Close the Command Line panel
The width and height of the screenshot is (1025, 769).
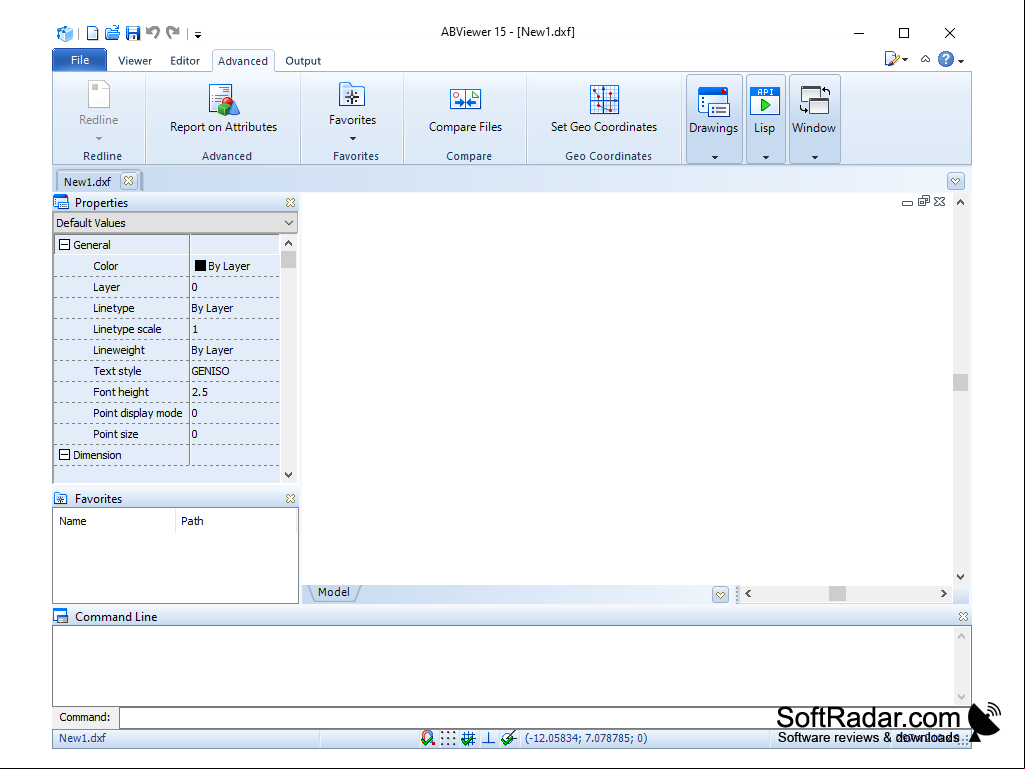[963, 617]
